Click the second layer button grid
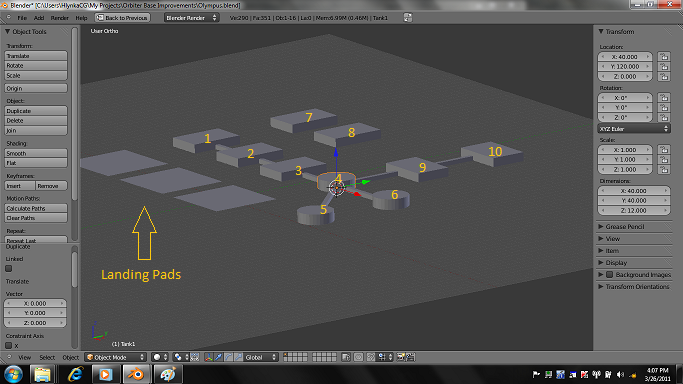 (x=325, y=357)
